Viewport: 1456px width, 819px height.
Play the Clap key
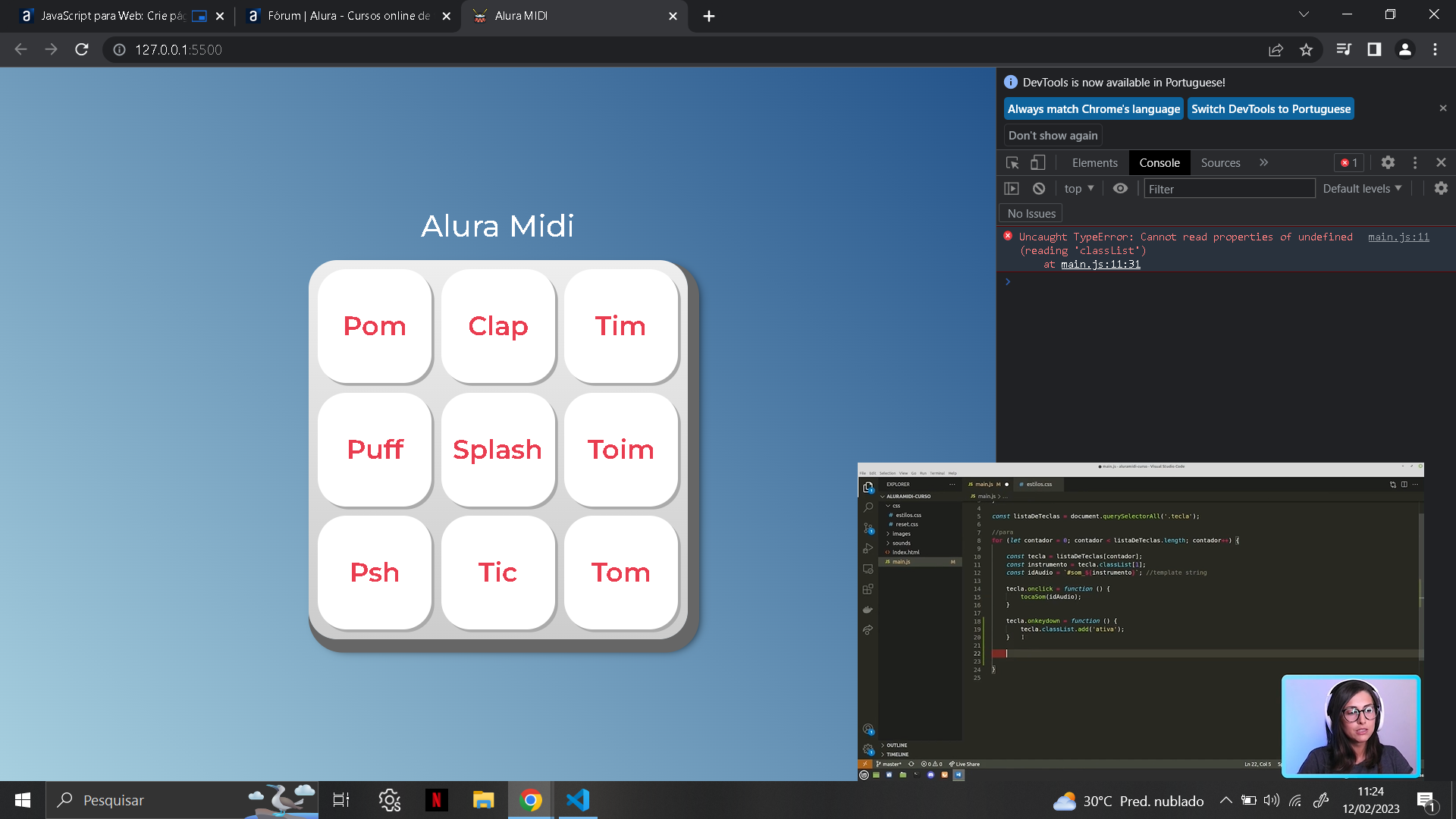(x=498, y=326)
